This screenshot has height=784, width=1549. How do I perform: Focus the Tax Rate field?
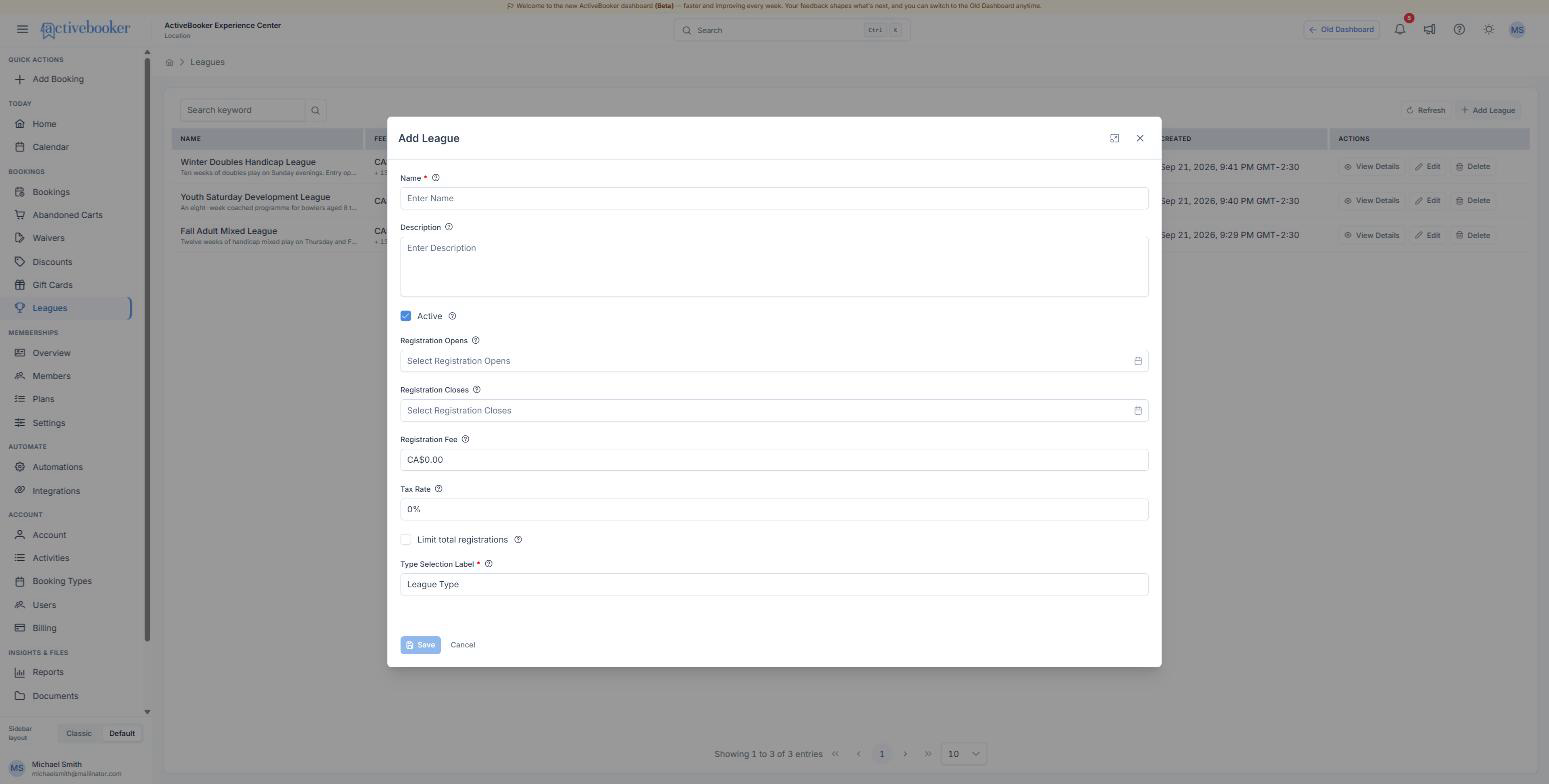click(774, 510)
